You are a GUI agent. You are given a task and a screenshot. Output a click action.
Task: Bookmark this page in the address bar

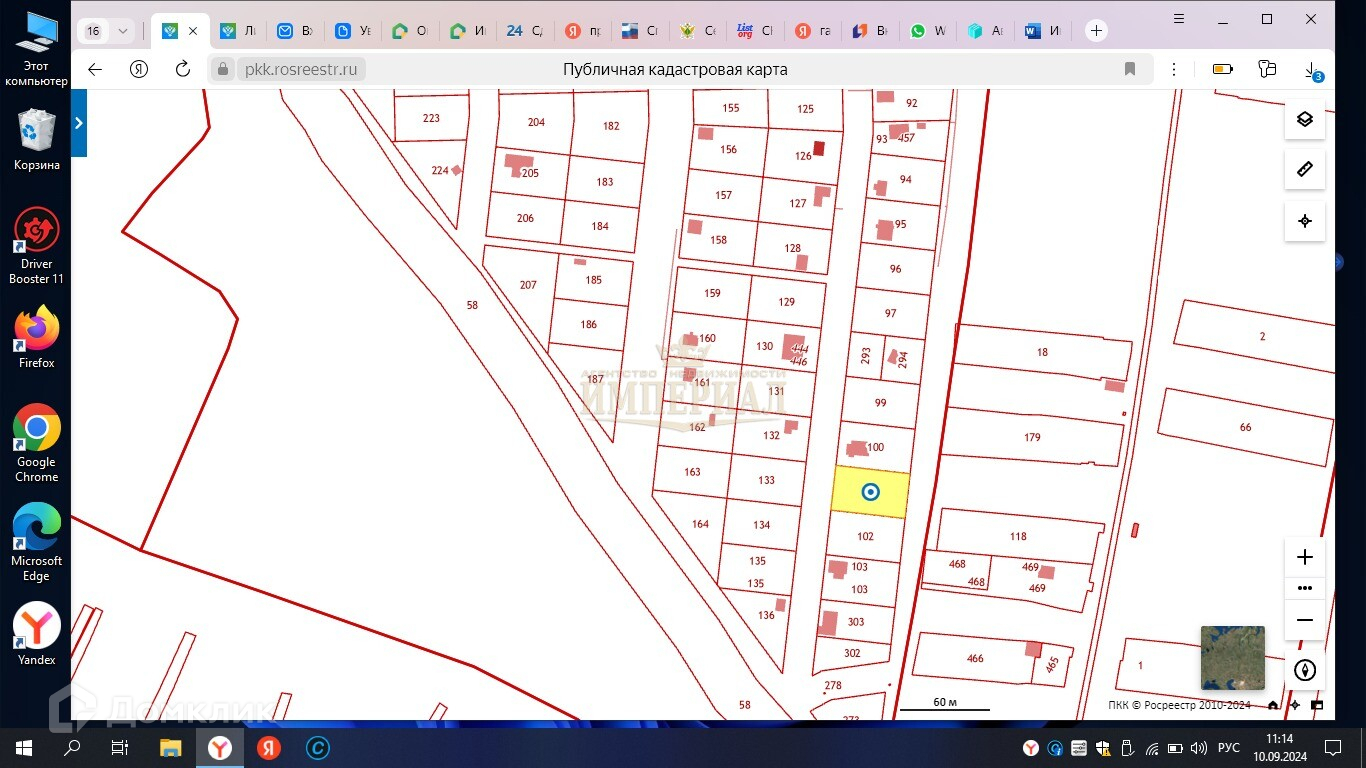pos(1130,69)
